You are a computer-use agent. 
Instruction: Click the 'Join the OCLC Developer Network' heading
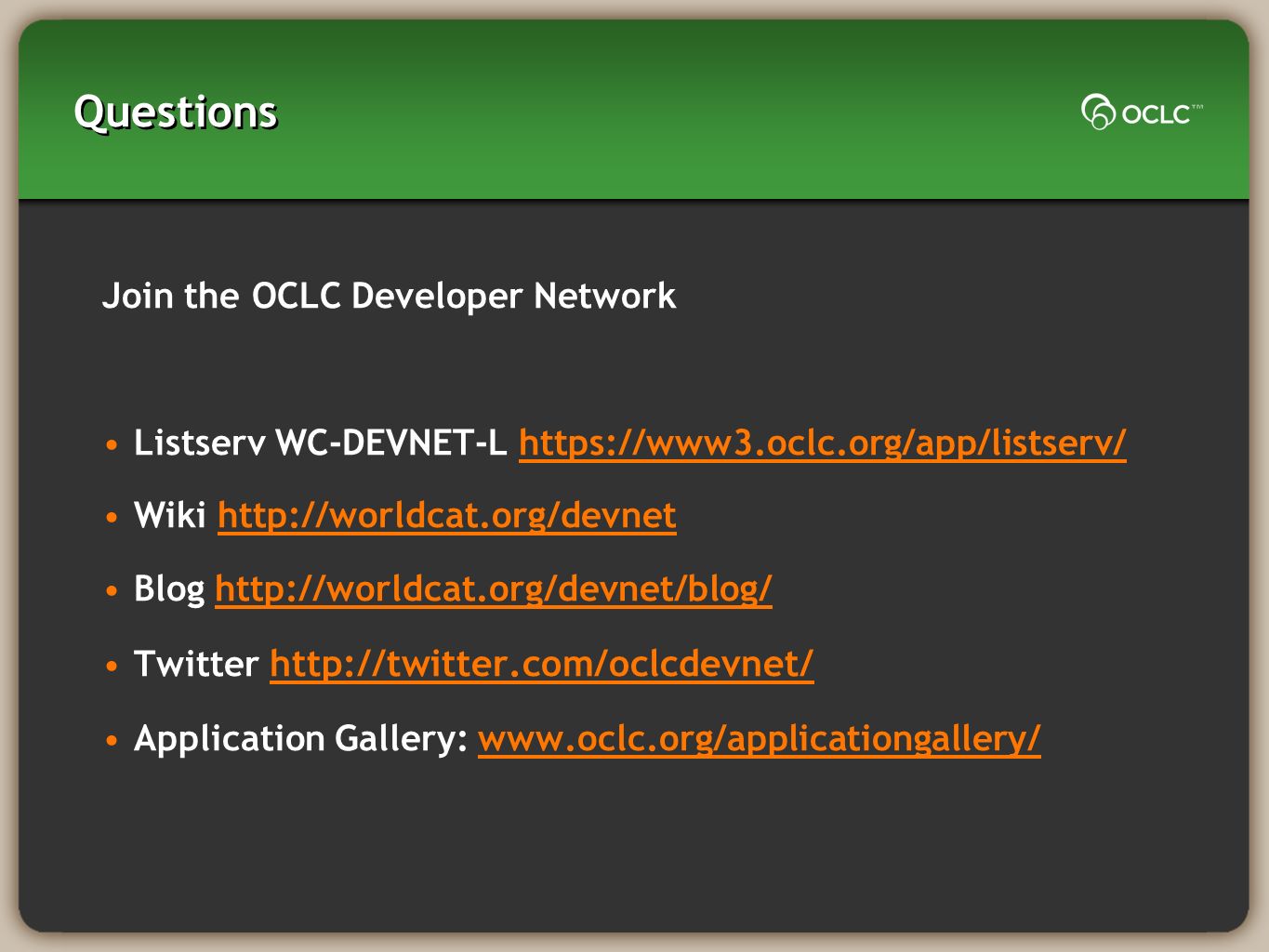[389, 296]
